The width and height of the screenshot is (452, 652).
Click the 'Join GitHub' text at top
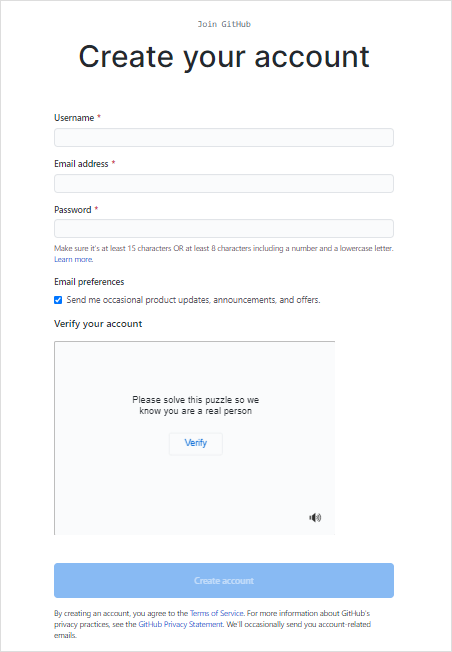(224, 24)
